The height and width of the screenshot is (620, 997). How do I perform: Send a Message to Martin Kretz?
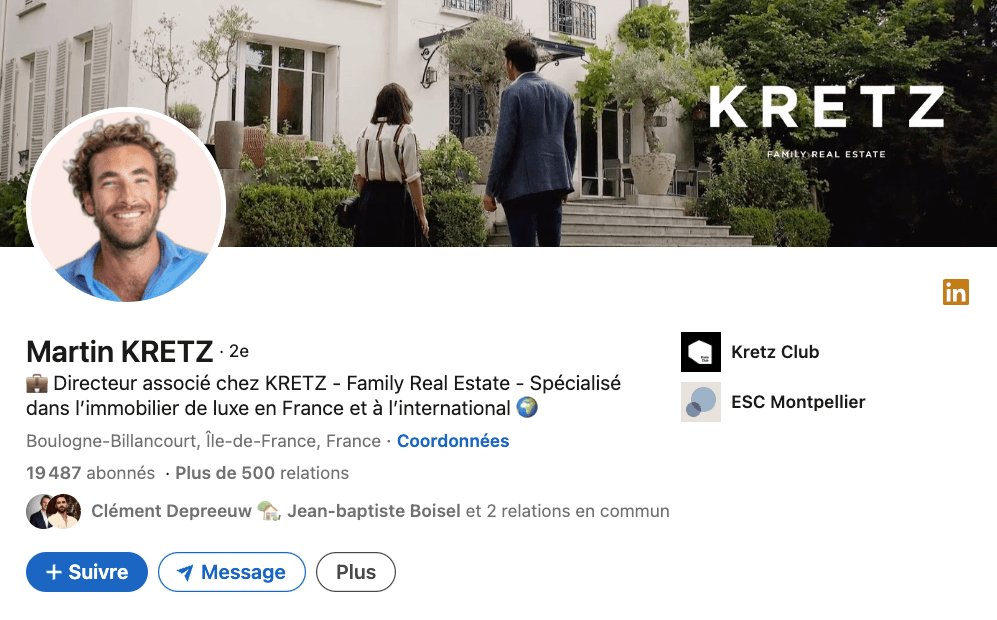click(x=231, y=572)
